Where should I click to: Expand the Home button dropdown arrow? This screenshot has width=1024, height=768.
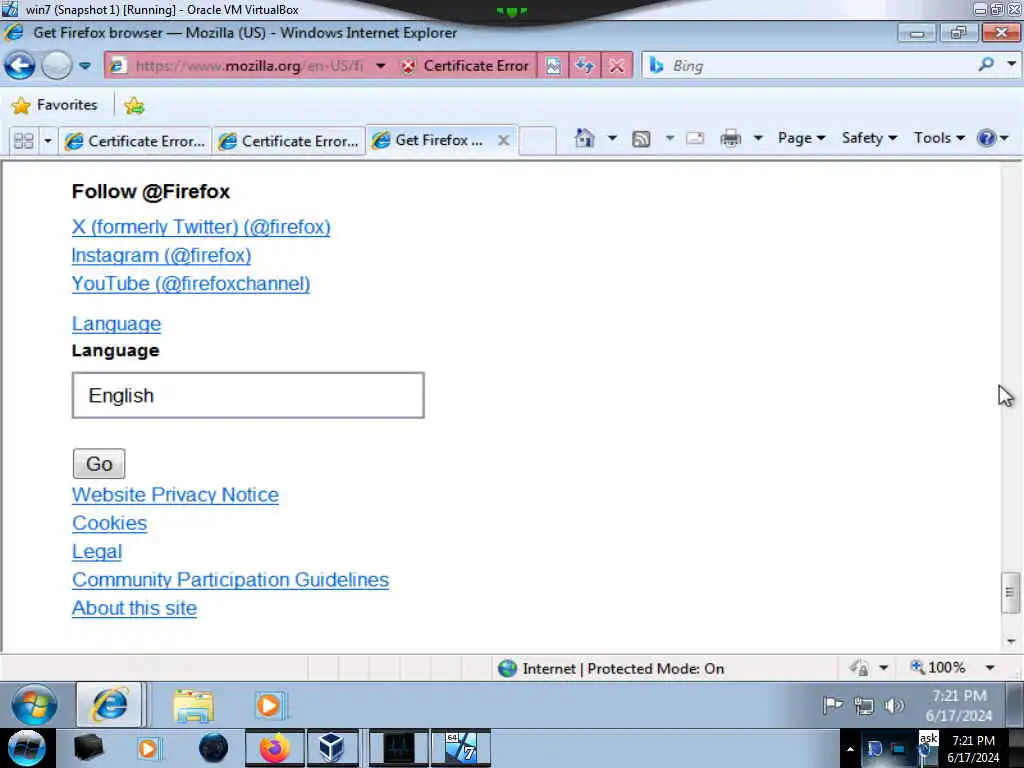pyautogui.click(x=612, y=138)
